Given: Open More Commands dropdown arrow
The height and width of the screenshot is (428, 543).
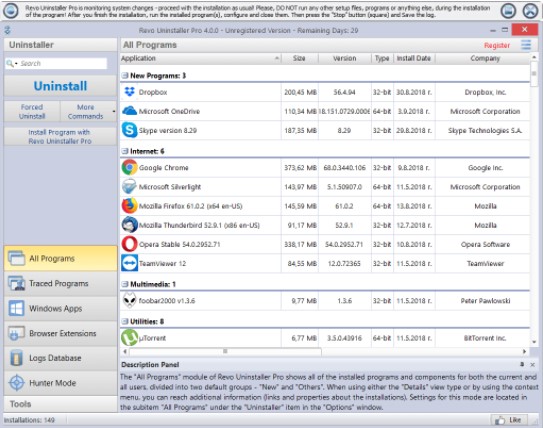Looking at the screenshot, I should [114, 111].
